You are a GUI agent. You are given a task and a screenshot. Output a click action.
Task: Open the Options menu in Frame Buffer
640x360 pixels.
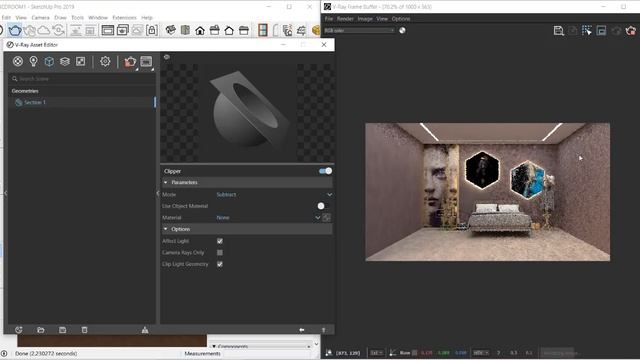[x=401, y=19]
